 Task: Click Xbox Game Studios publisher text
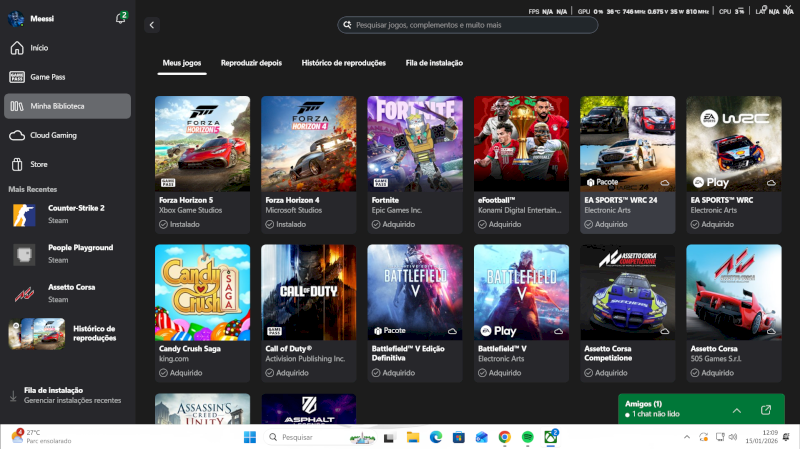[190, 210]
